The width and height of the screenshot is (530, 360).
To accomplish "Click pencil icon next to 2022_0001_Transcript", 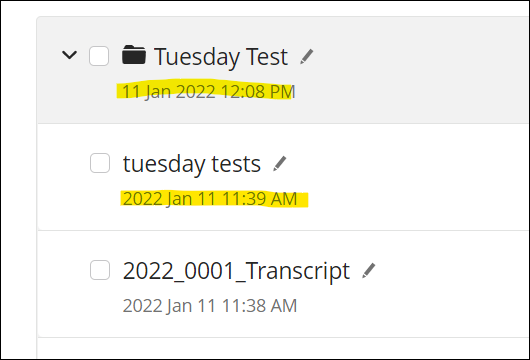I will pyautogui.click(x=369, y=271).
